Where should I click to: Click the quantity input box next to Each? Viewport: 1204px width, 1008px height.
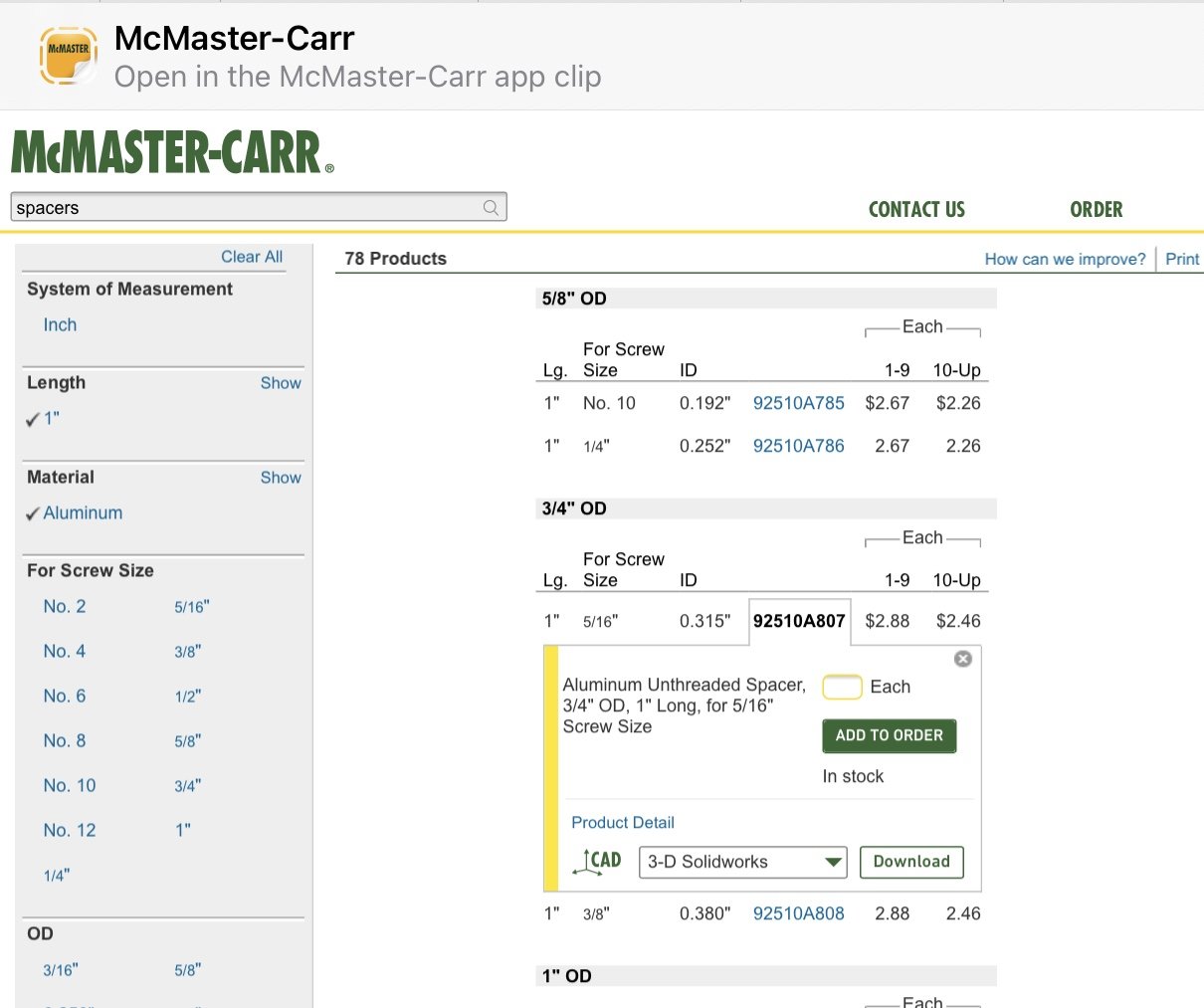842,687
